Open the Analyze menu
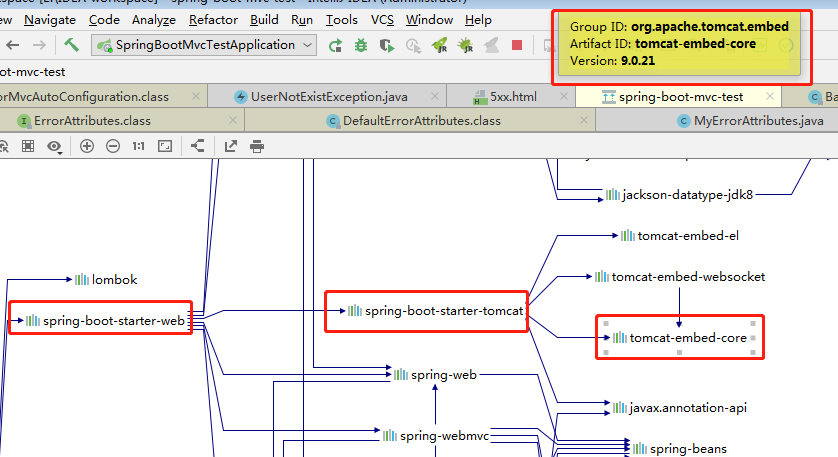838x457 pixels. point(154,20)
